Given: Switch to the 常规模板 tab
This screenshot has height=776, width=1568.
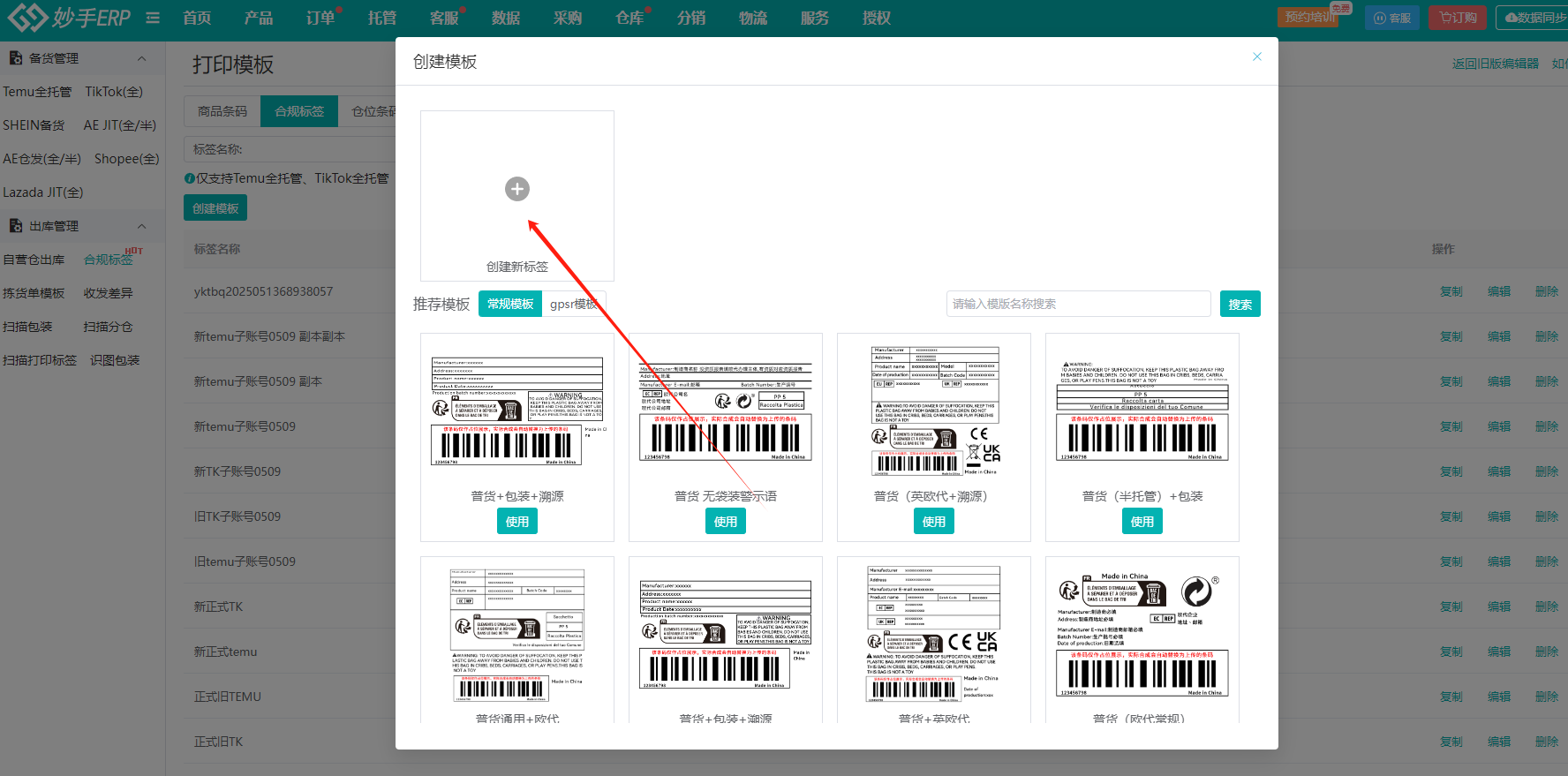Looking at the screenshot, I should pos(510,304).
